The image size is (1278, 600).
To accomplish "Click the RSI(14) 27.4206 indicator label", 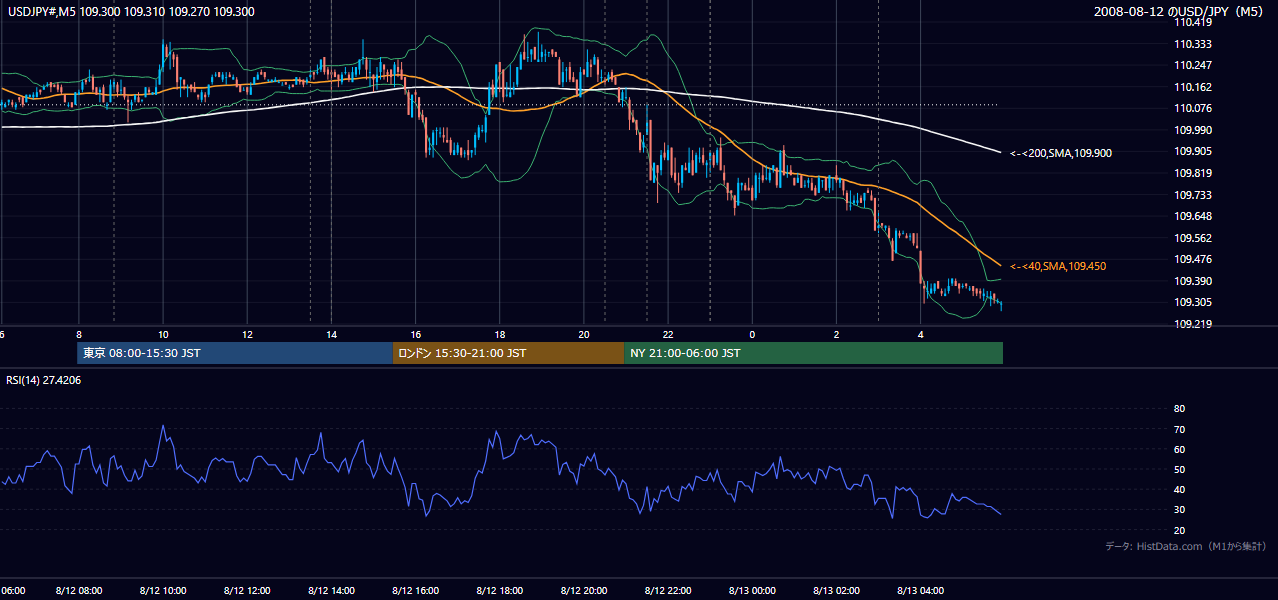I will click(x=44, y=380).
